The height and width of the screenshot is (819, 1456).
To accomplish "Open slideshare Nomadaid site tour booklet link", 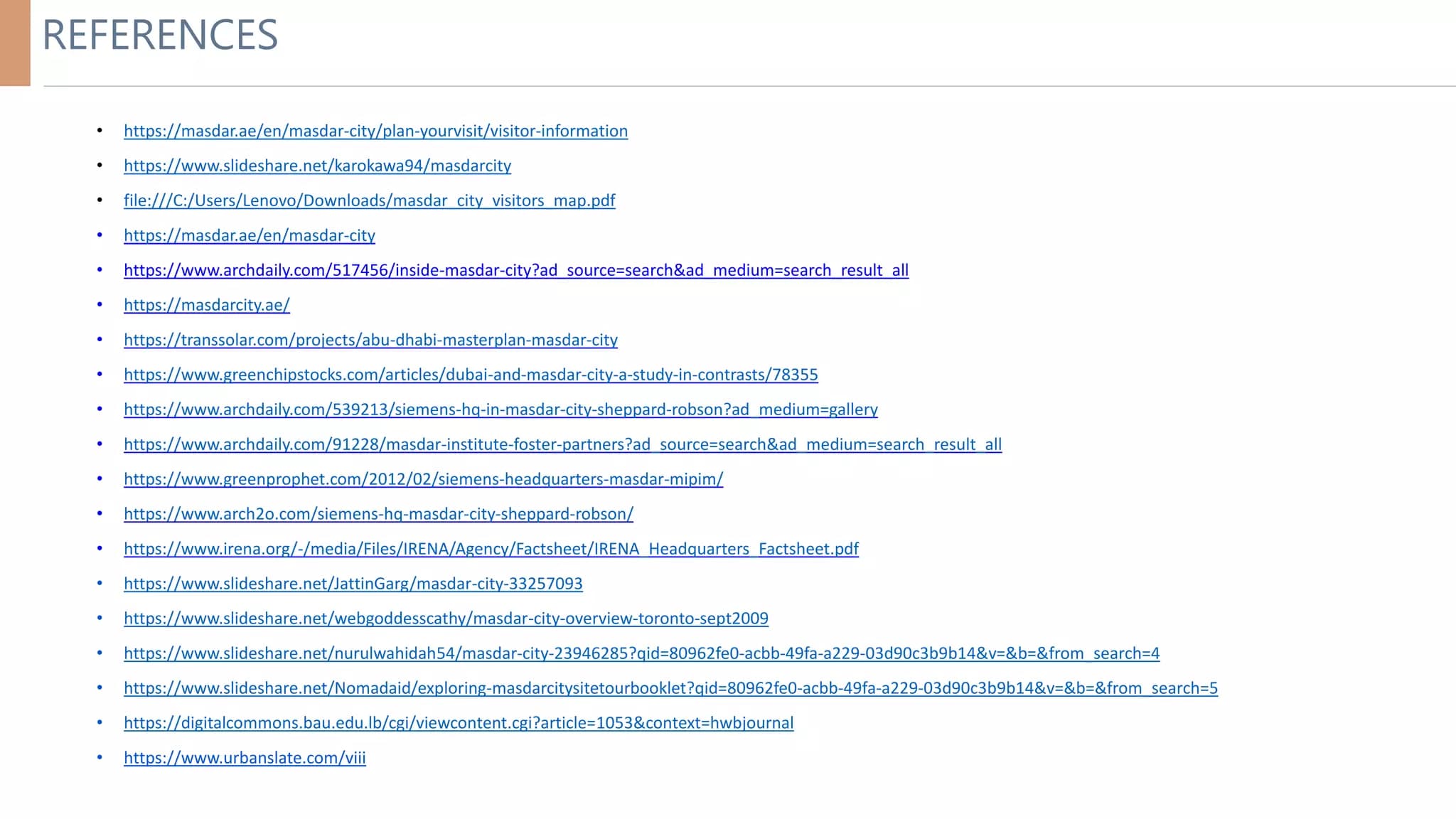I will point(670,688).
